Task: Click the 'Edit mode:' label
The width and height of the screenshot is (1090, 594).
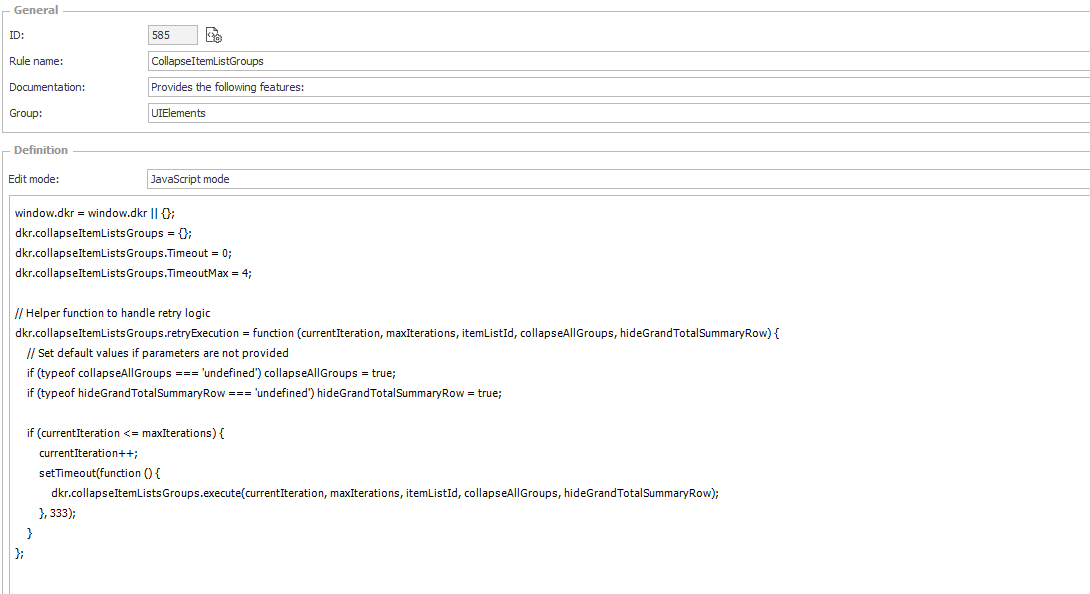Action: 34,179
